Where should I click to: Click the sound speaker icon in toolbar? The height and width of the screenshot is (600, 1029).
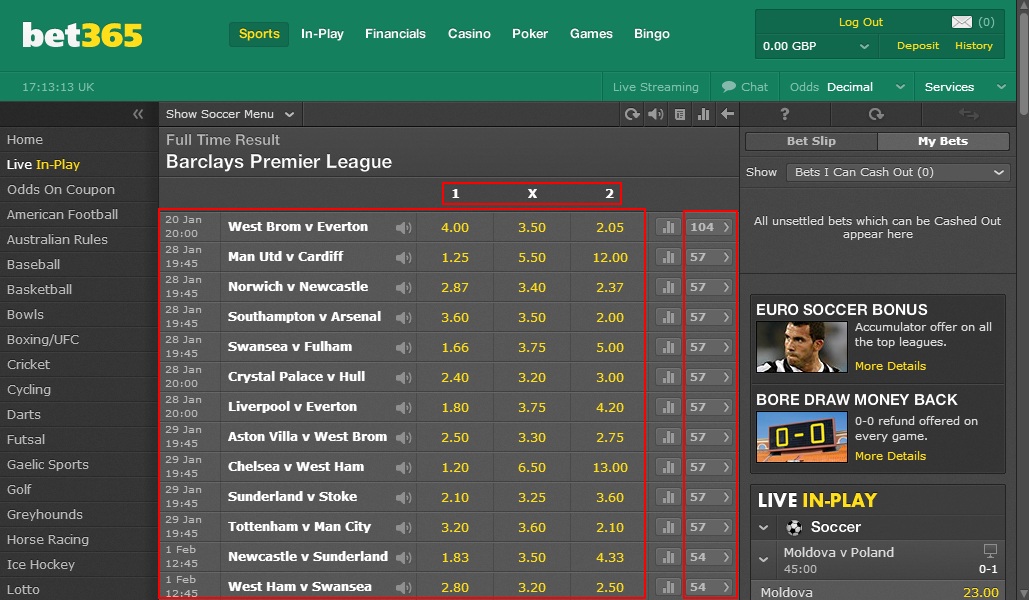coord(656,114)
